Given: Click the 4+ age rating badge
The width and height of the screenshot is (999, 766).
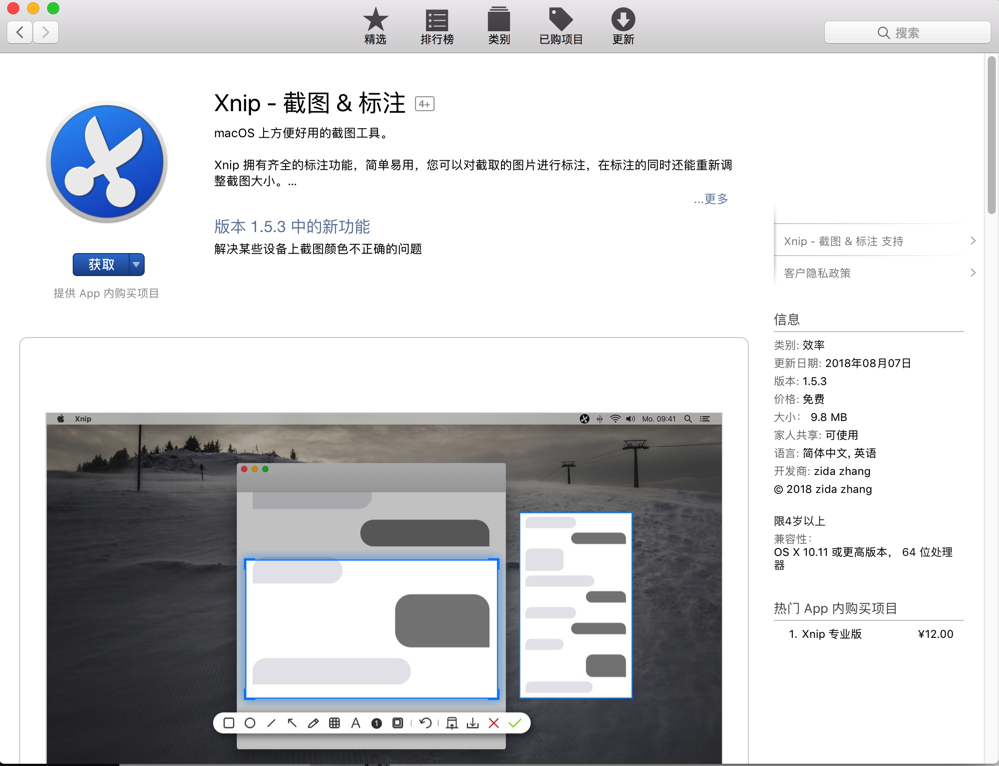Looking at the screenshot, I should (x=424, y=104).
